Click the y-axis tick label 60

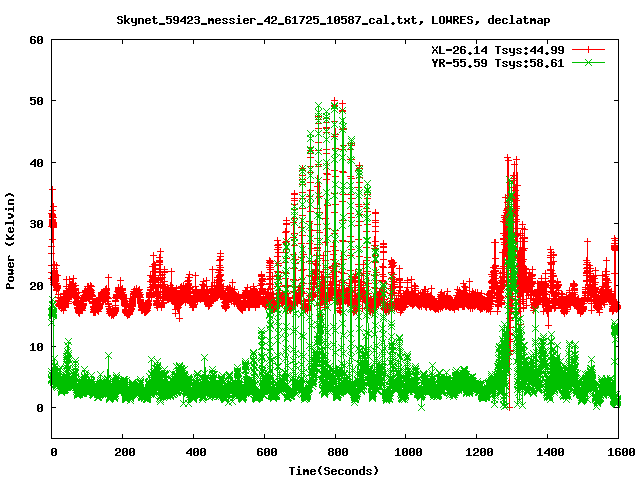coord(36,40)
